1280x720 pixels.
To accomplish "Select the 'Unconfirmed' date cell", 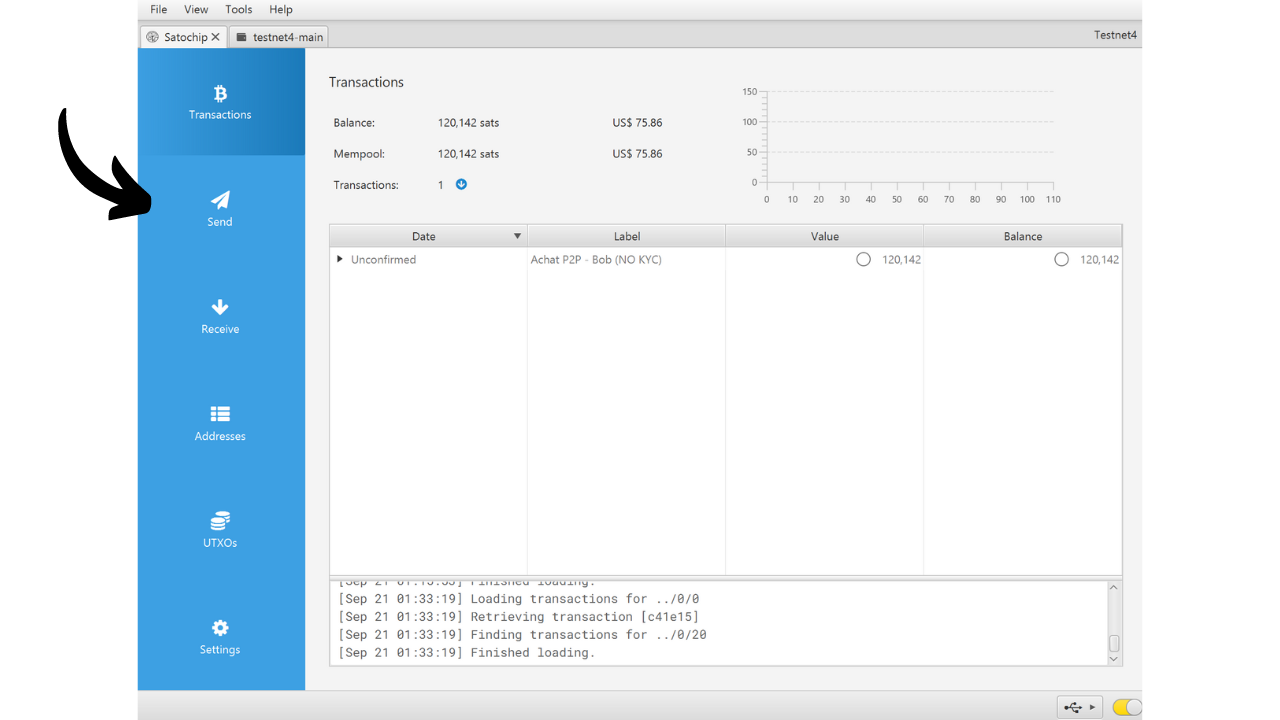I will pyautogui.click(x=383, y=259).
